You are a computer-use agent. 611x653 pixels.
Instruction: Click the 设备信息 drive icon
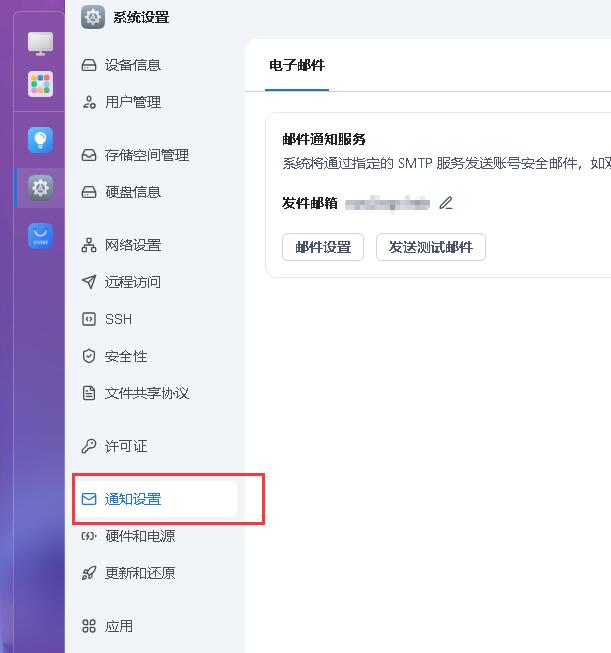pos(89,65)
